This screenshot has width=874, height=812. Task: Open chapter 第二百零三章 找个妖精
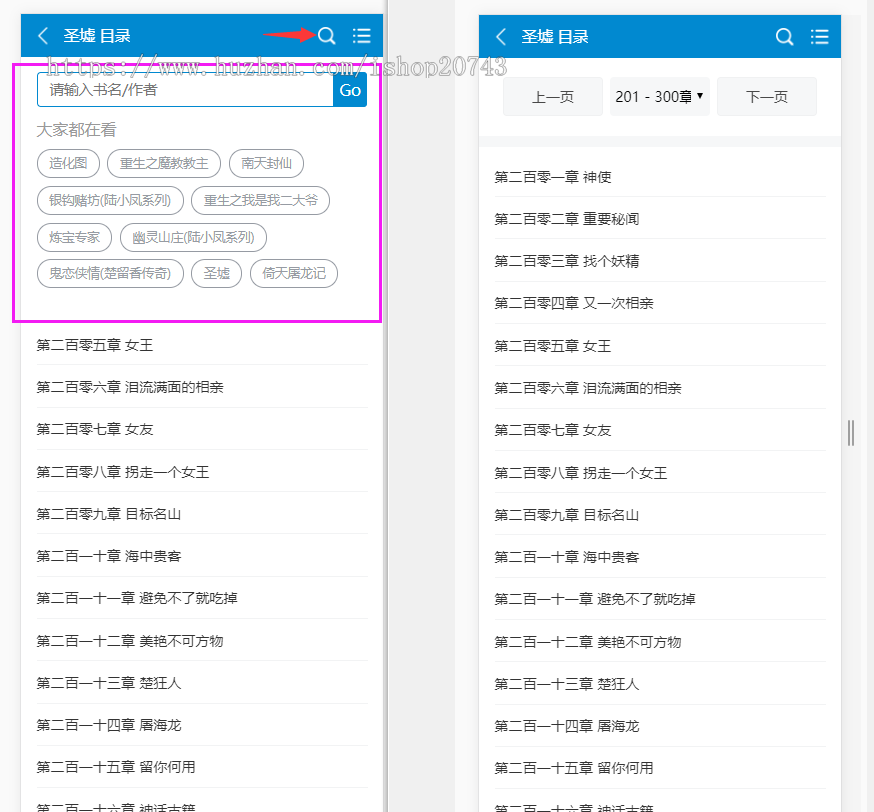click(x=567, y=261)
